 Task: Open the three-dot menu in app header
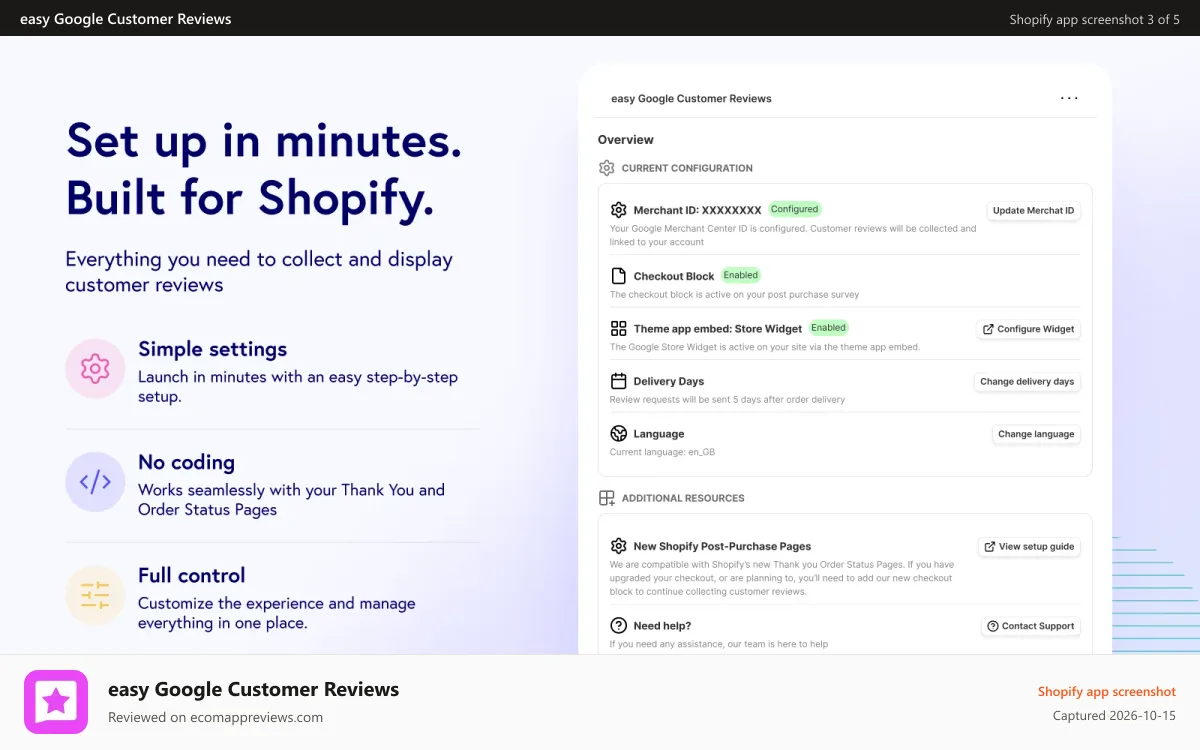1069,98
